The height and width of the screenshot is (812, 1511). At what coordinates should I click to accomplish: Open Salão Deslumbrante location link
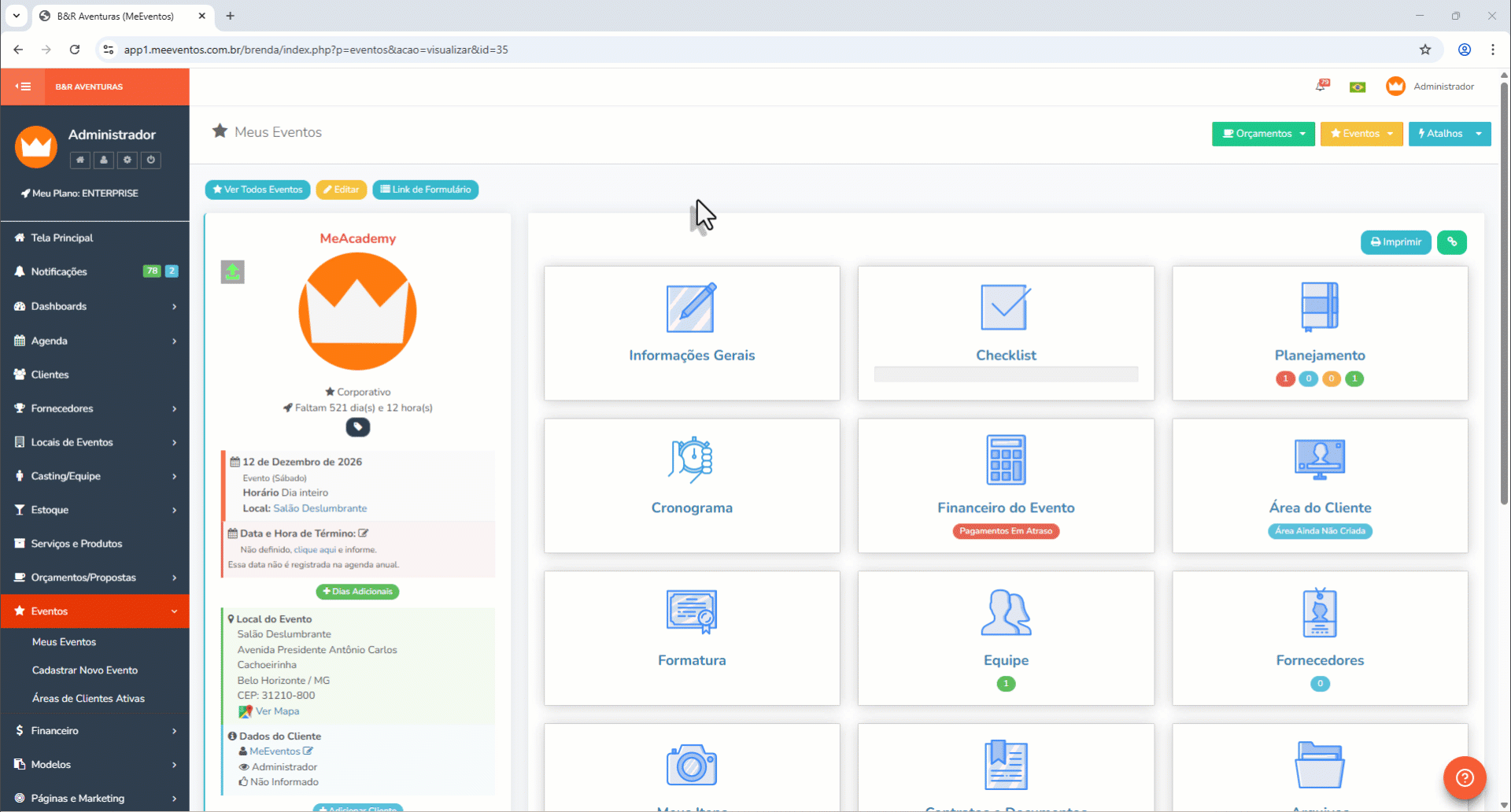[x=320, y=508]
